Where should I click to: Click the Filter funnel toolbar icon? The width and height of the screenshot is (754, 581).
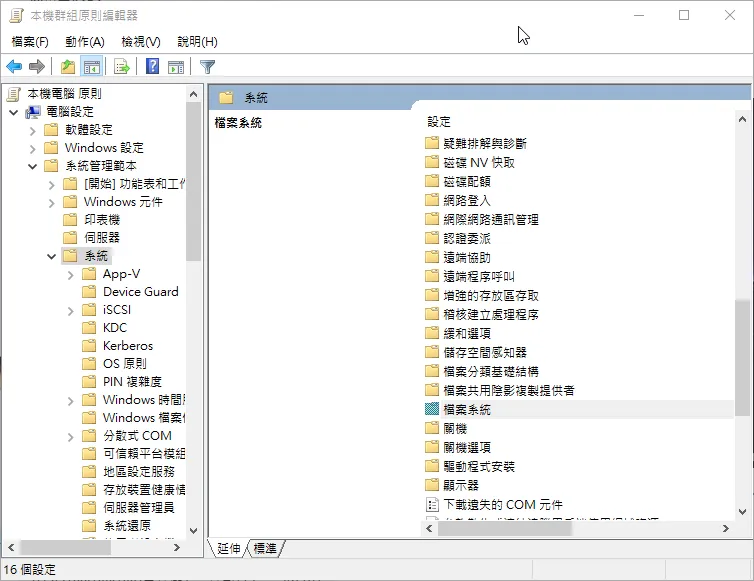(207, 66)
